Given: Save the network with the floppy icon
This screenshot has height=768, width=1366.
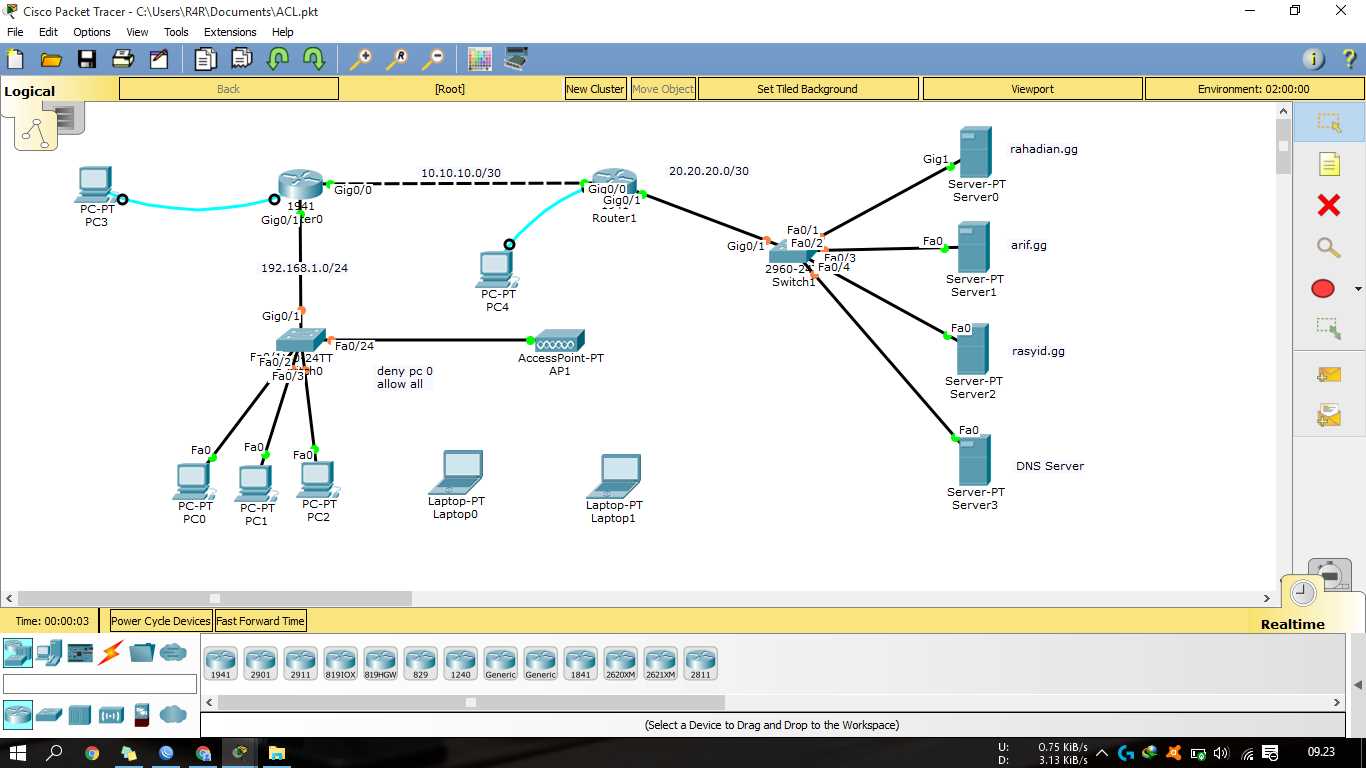Looking at the screenshot, I should [x=87, y=59].
